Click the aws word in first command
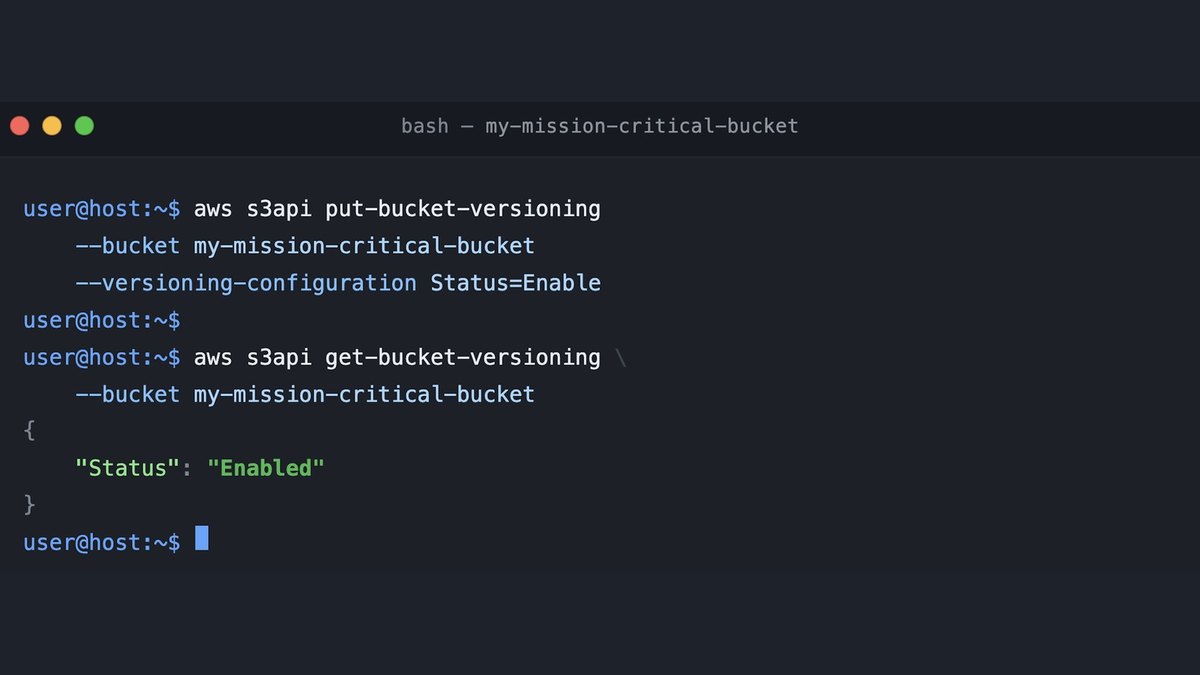Screen dimensions: 1200x675 [x=213, y=209]
